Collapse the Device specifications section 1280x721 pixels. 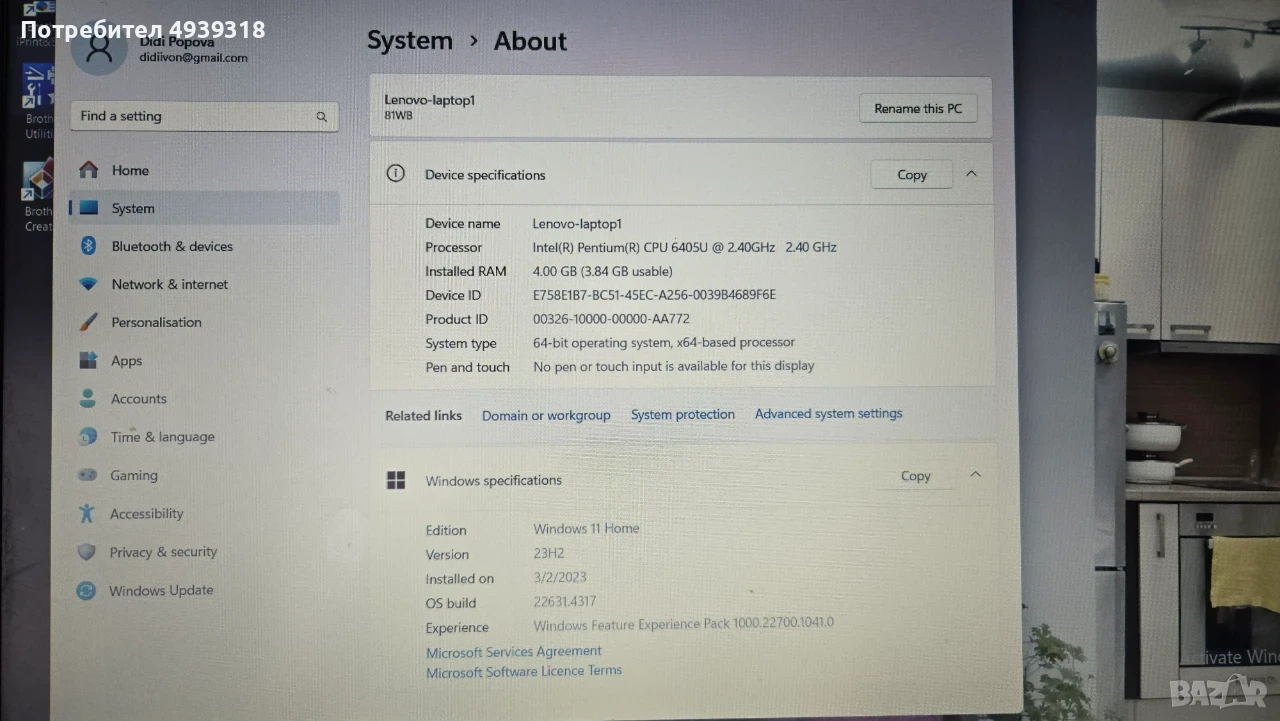point(972,174)
